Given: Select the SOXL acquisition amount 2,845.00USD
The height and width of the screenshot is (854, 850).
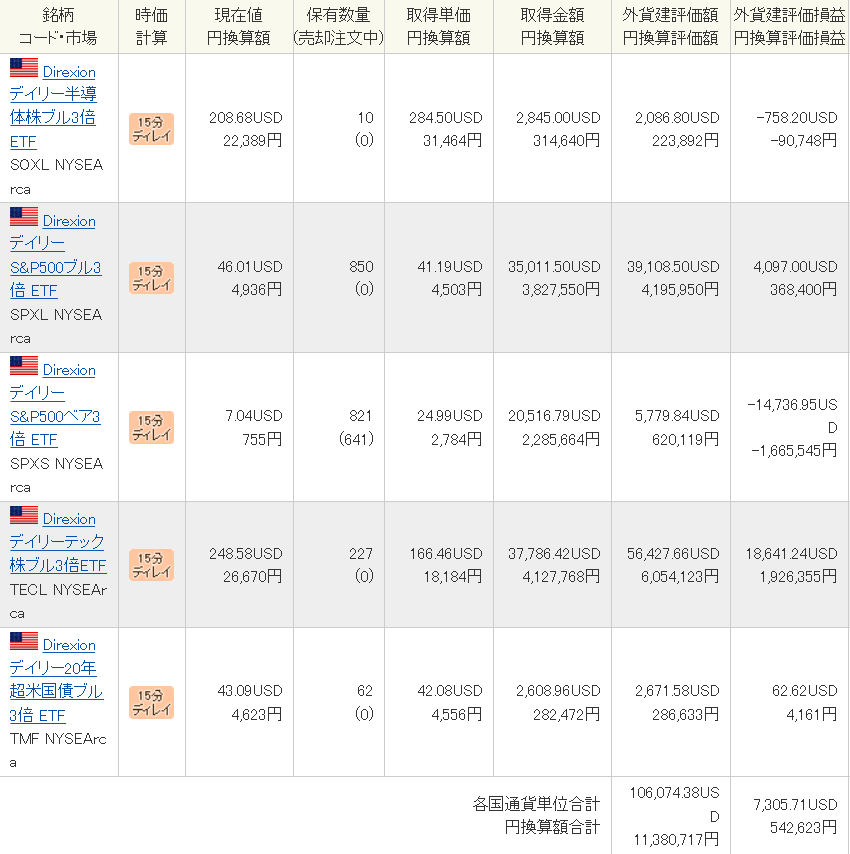Looking at the screenshot, I should click(558, 118).
